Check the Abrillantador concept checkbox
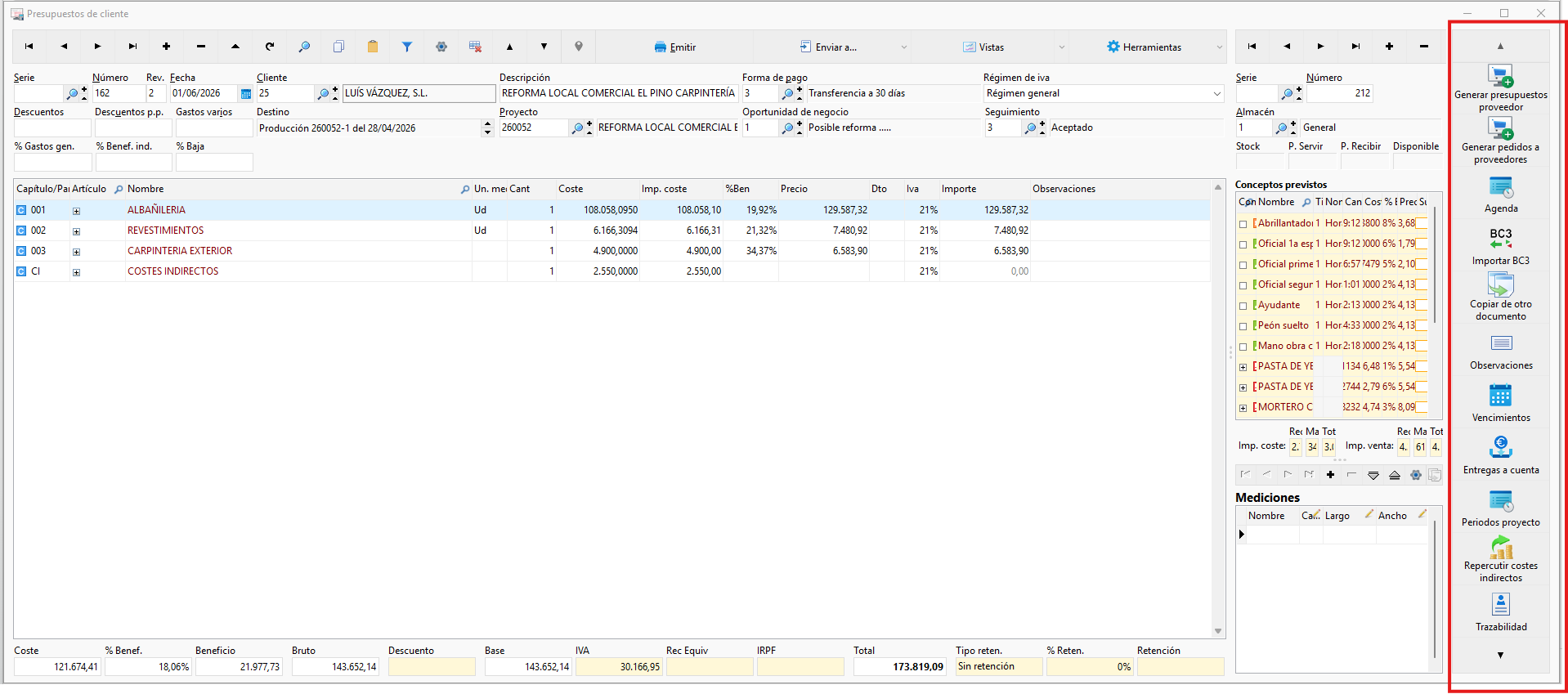The width and height of the screenshot is (1568, 694). pos(1243,224)
